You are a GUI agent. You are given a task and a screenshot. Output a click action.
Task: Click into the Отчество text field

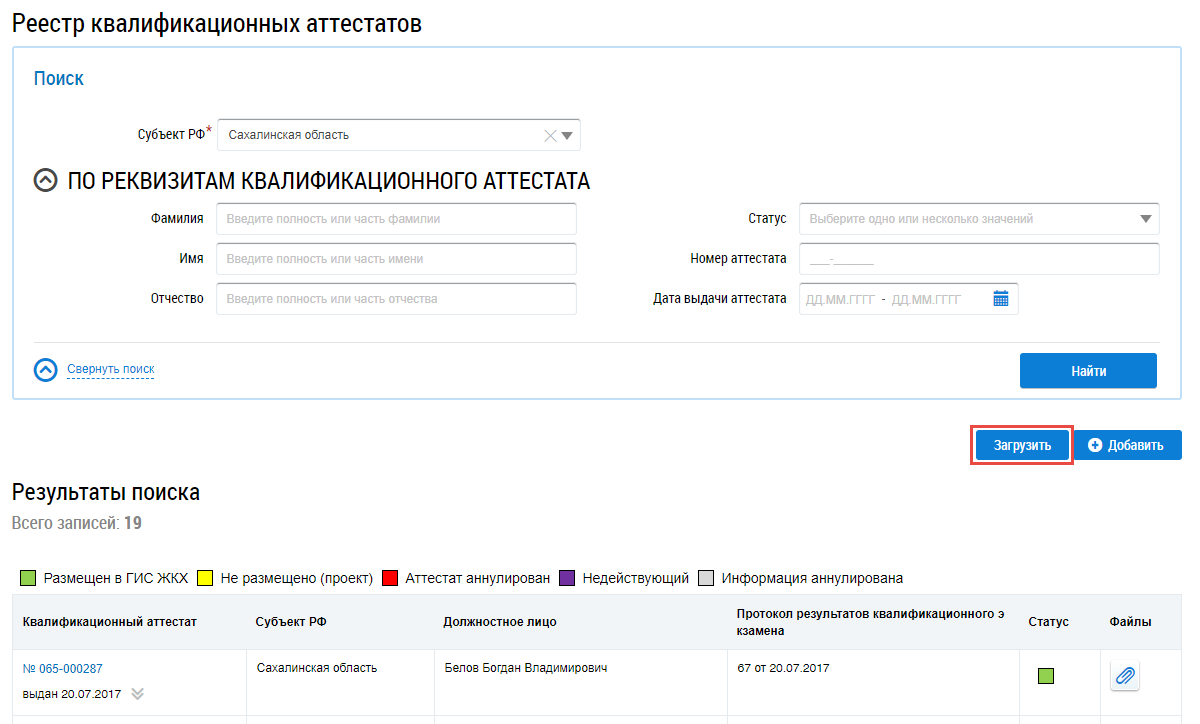396,299
